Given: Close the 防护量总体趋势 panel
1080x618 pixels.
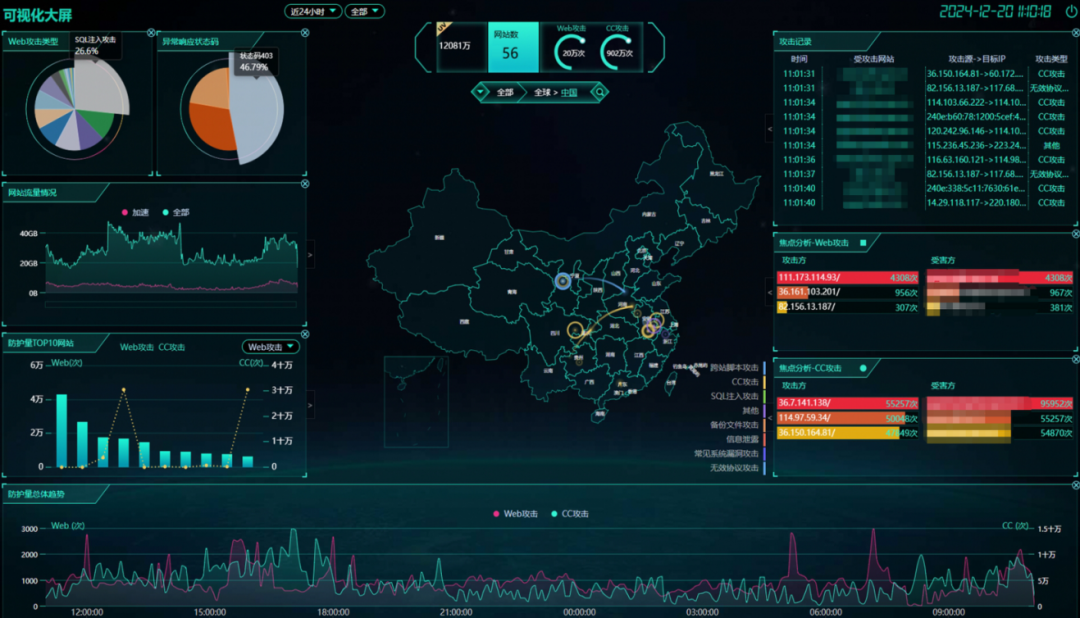Looking at the screenshot, I should point(1074,487).
